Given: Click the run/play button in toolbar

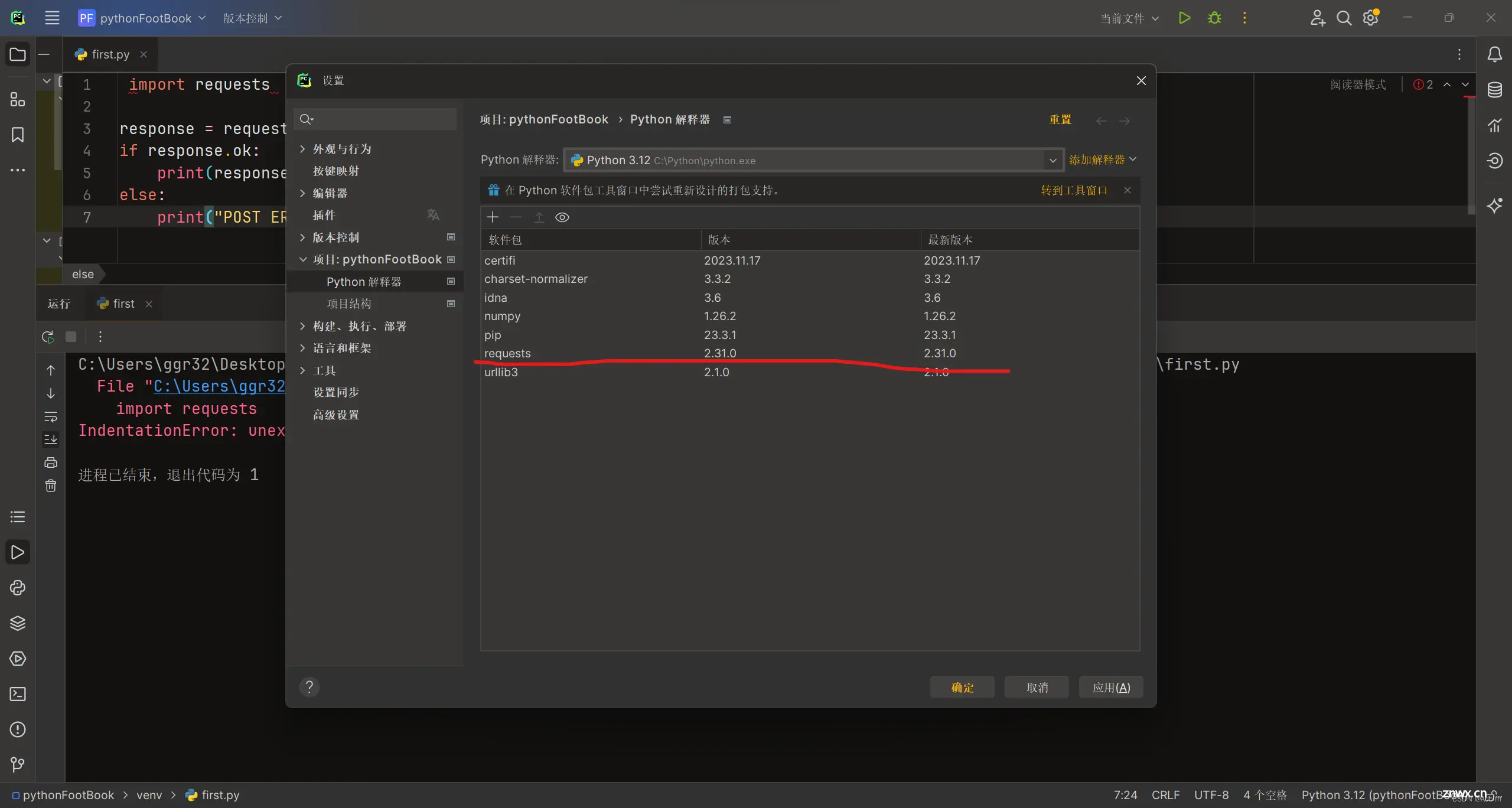Looking at the screenshot, I should tap(1184, 18).
